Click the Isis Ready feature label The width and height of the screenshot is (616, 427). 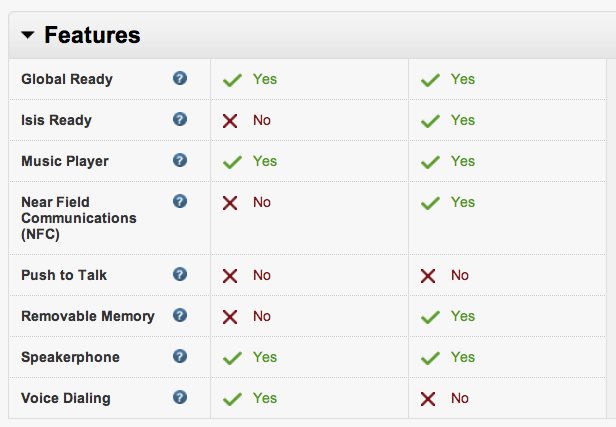(x=56, y=120)
